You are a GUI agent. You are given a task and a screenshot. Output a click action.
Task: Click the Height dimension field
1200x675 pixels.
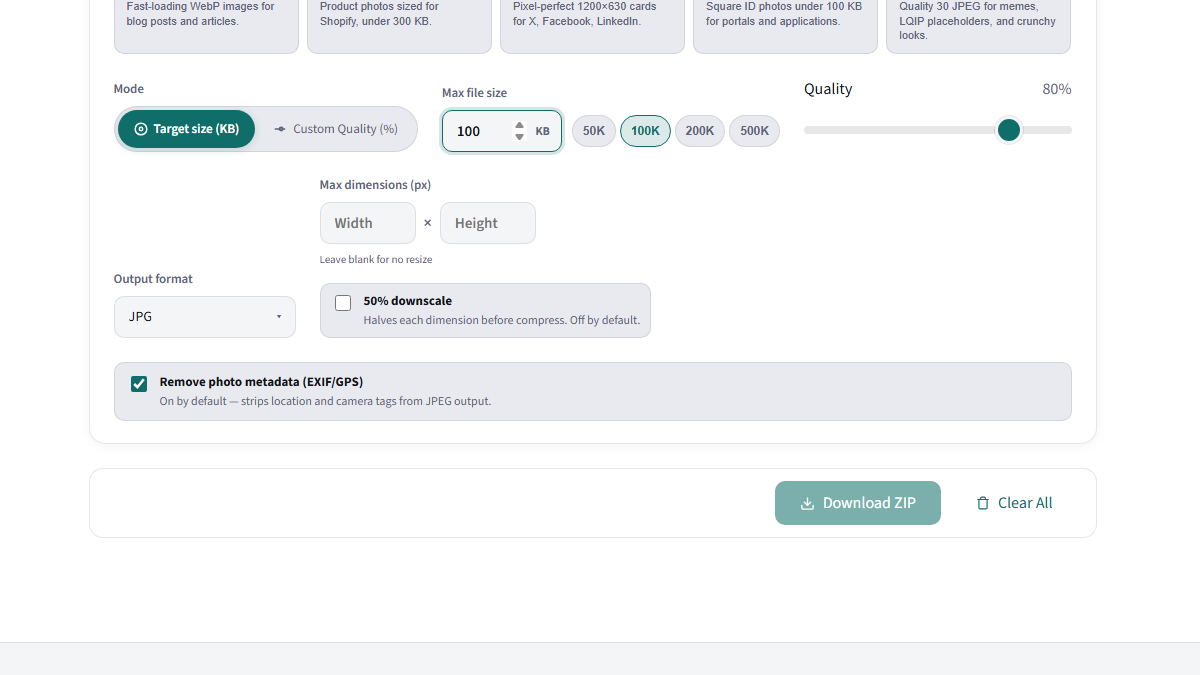point(488,223)
